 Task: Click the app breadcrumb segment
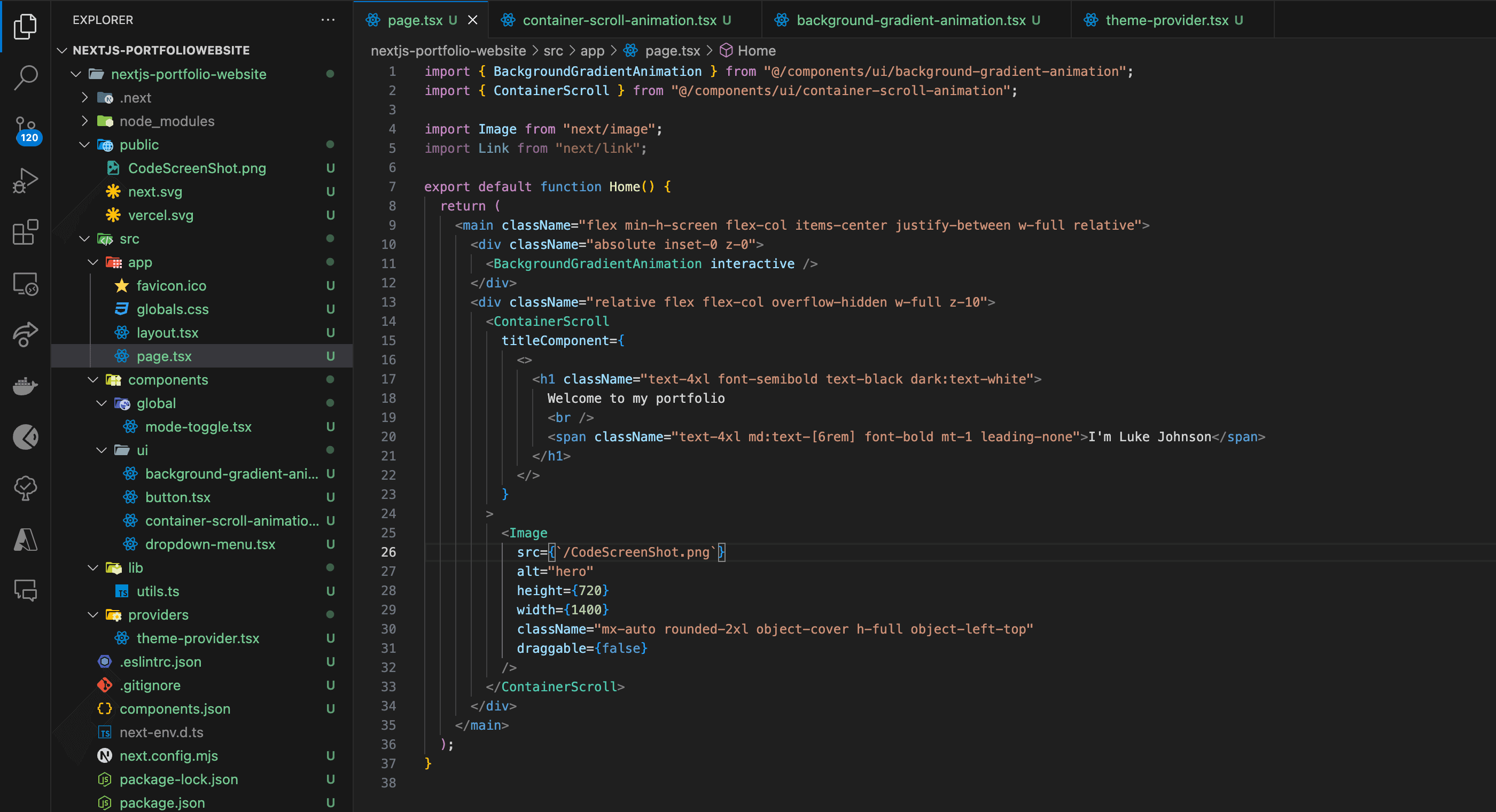593,51
